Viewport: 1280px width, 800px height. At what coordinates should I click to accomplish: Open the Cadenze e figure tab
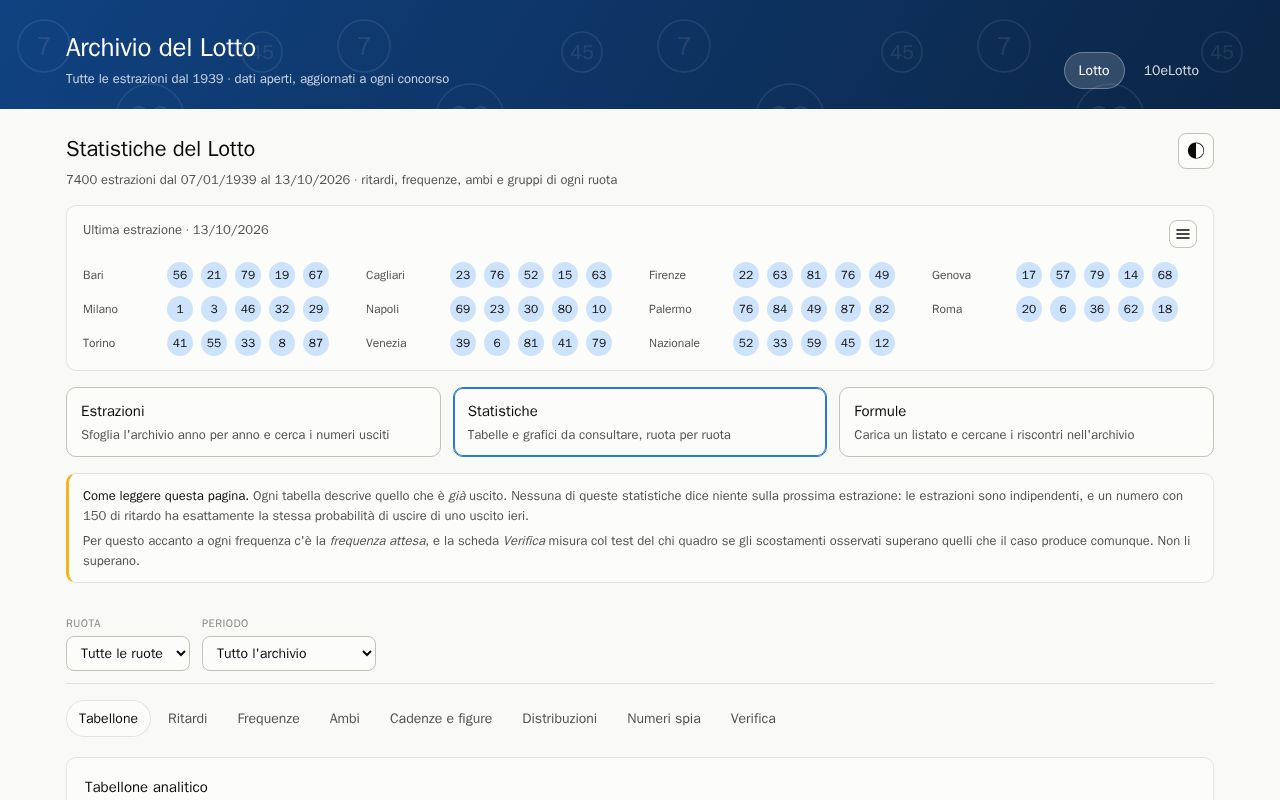click(x=441, y=718)
